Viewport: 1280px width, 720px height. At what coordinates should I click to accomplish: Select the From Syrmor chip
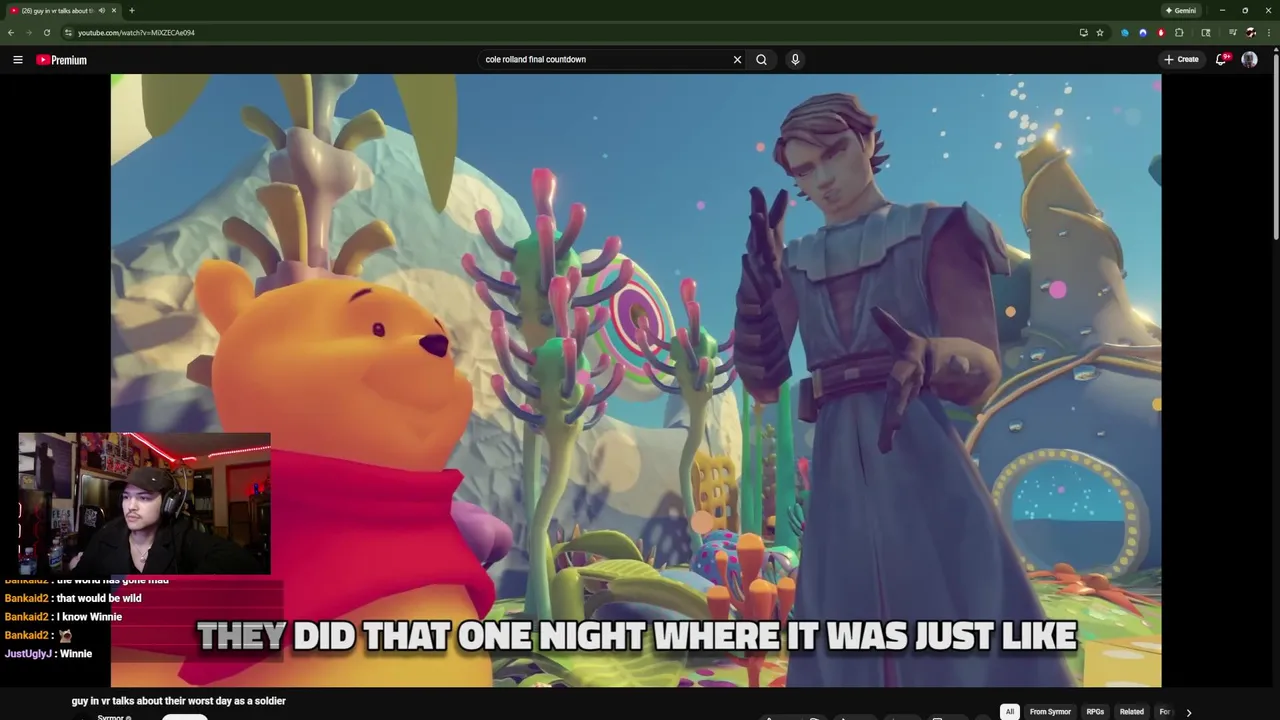pos(1050,712)
